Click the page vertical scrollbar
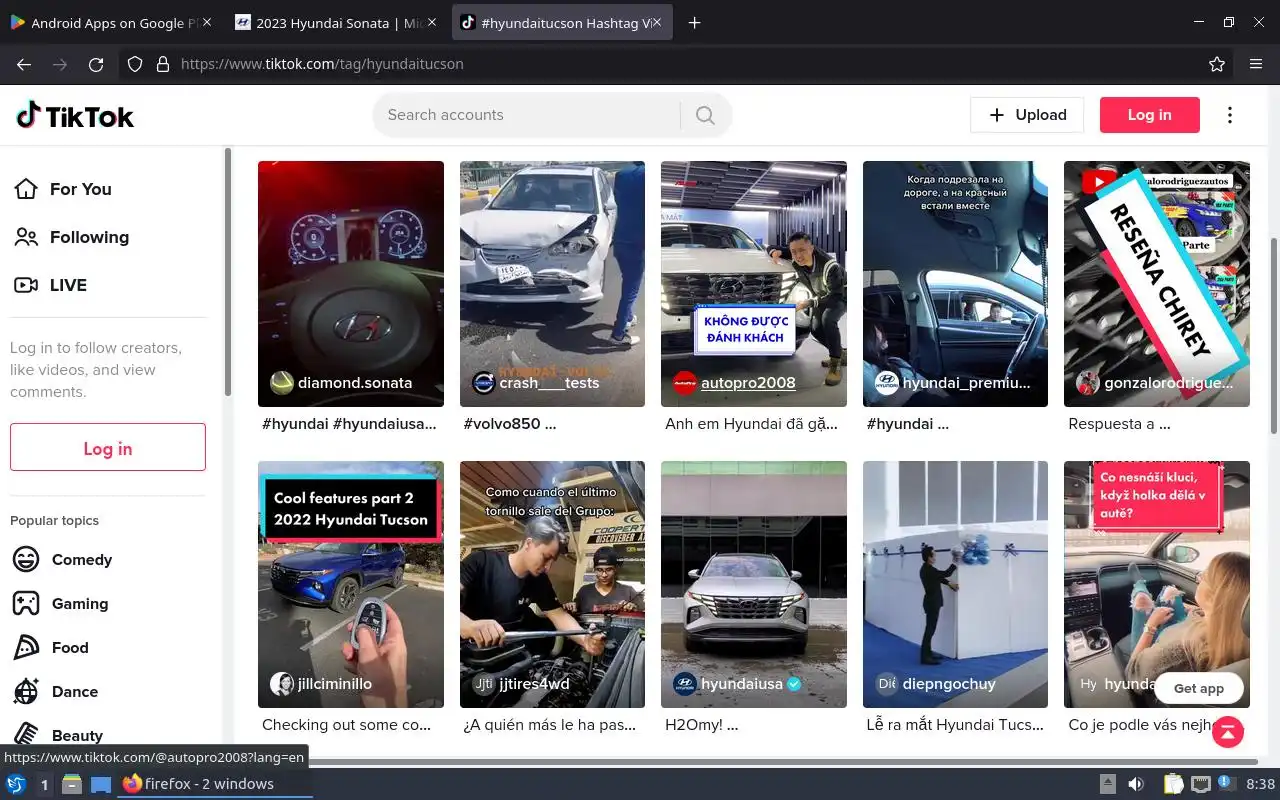This screenshot has height=800, width=1280. (x=1274, y=336)
